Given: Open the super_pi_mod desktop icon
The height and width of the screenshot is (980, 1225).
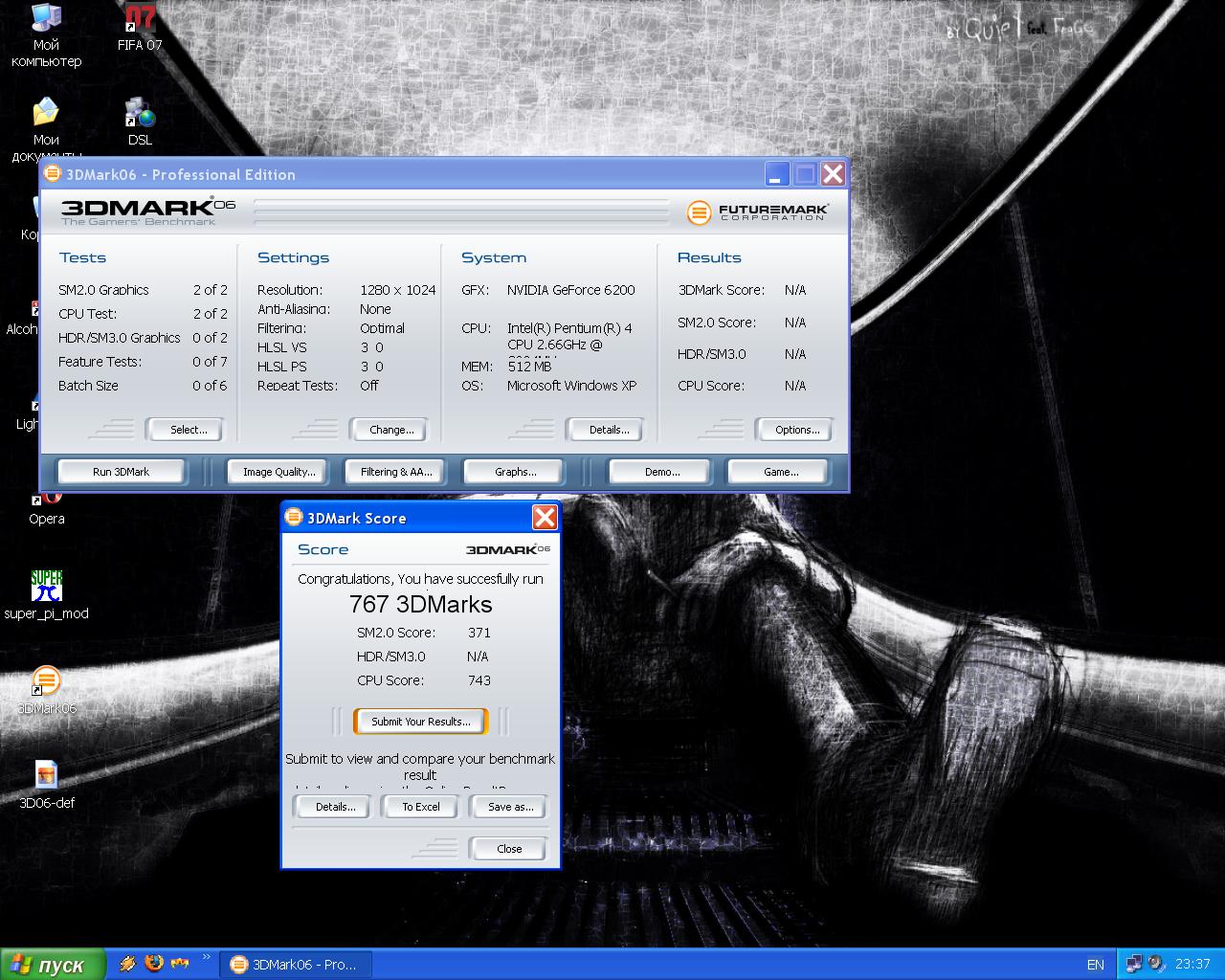Looking at the screenshot, I should (x=46, y=595).
